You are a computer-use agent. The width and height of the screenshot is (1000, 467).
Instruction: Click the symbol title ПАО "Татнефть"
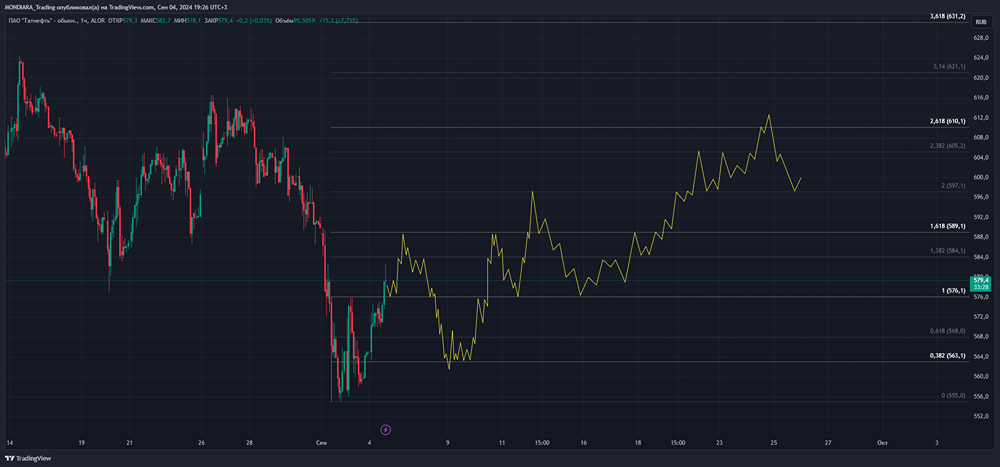pos(33,21)
